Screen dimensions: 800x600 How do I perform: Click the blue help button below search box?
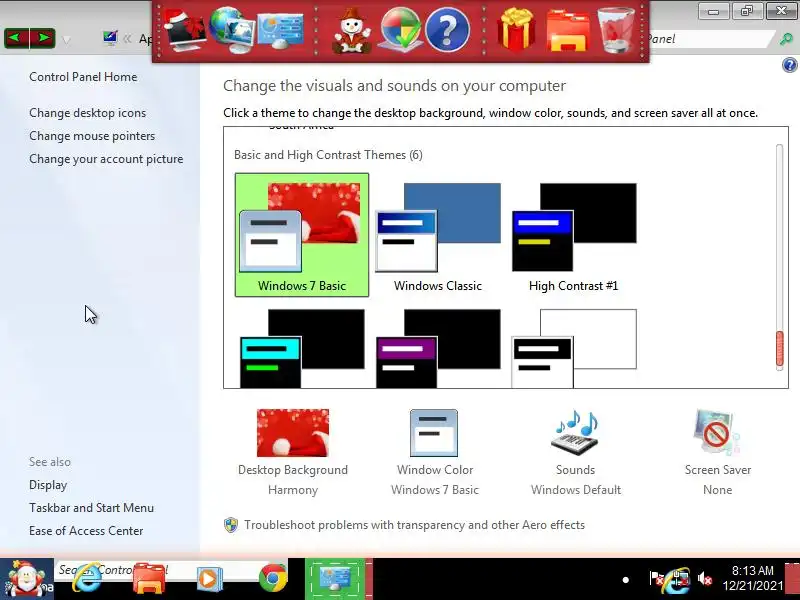pos(789,65)
